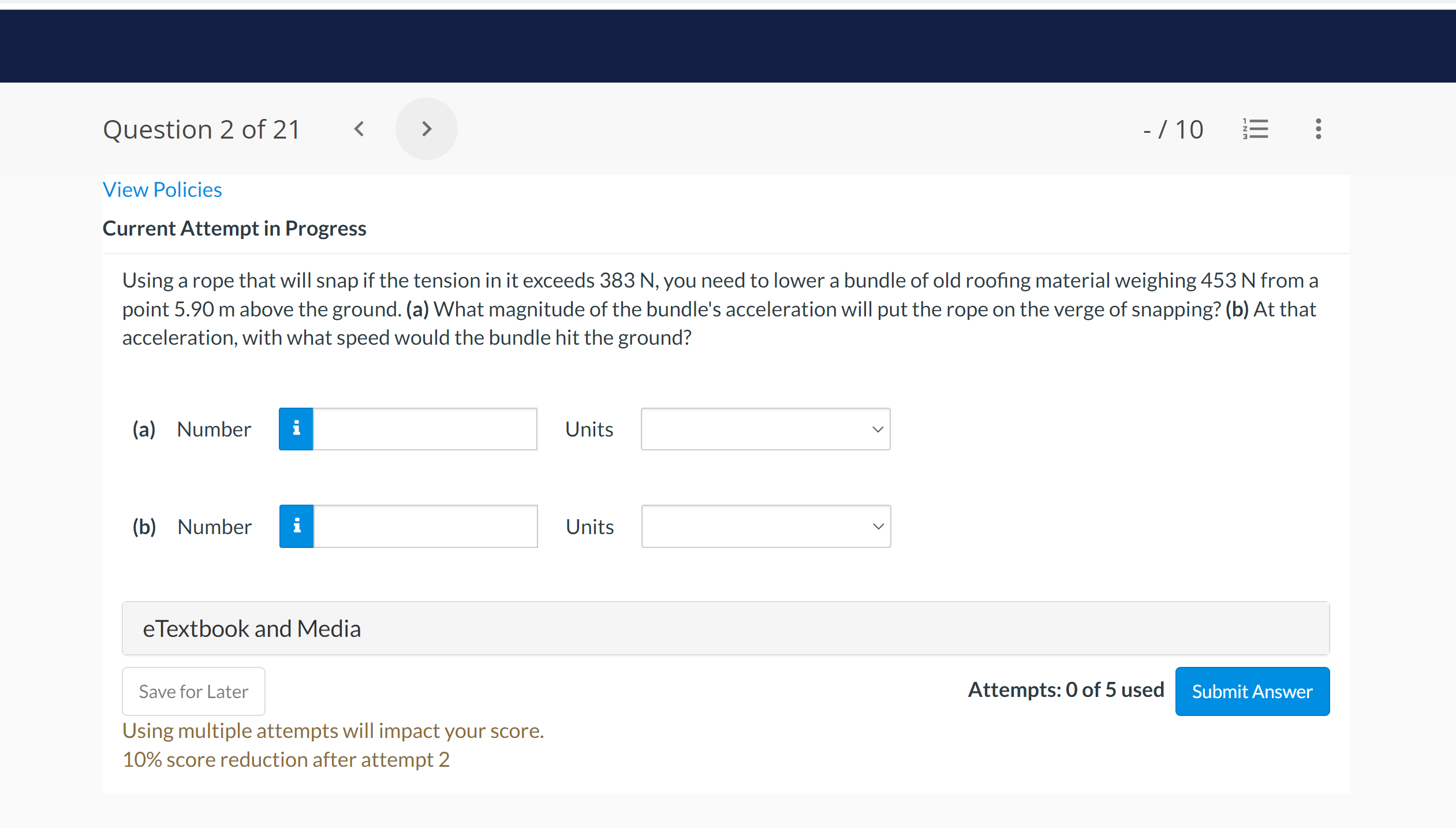Click the Current Attempt in Progress heading
This screenshot has height=828, width=1456.
(x=234, y=227)
